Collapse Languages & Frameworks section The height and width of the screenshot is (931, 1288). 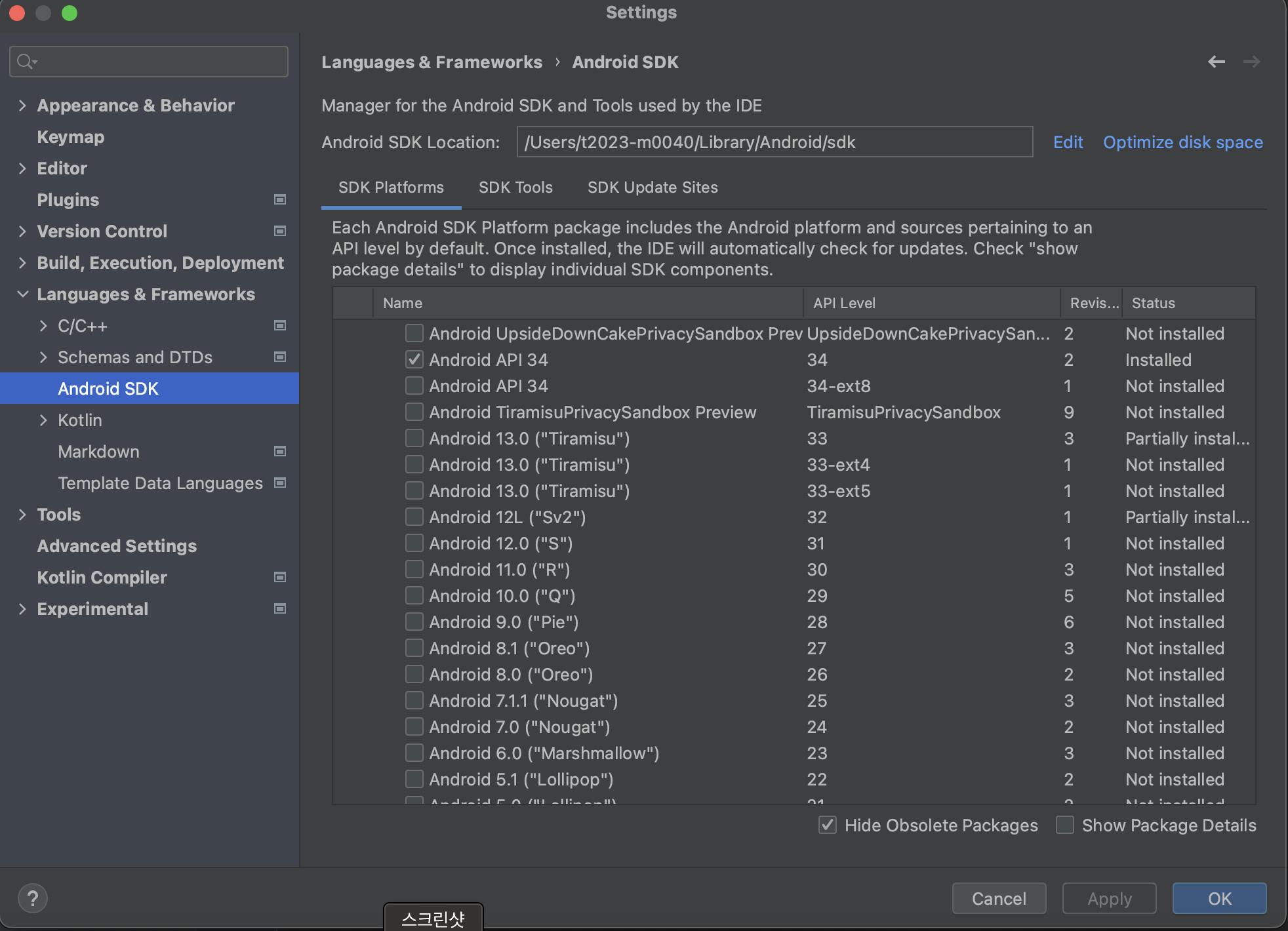(x=22, y=294)
